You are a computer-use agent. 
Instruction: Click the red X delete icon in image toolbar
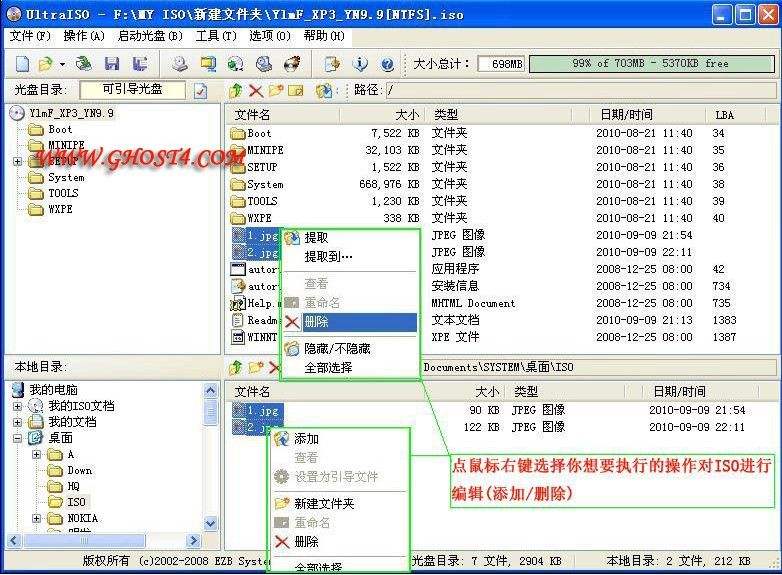pyautogui.click(x=256, y=90)
